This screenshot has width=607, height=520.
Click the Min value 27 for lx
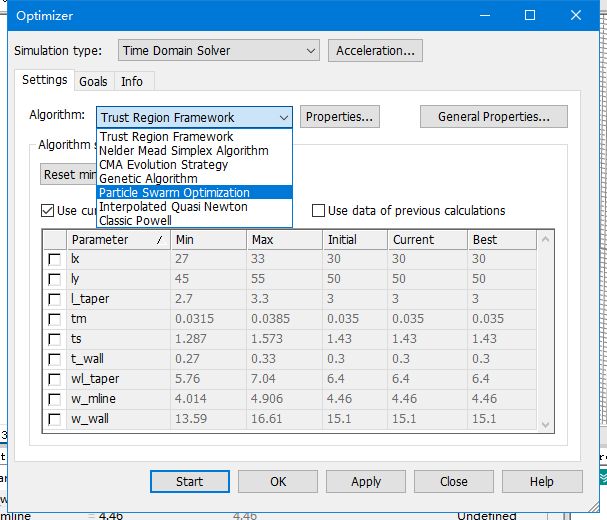208,259
